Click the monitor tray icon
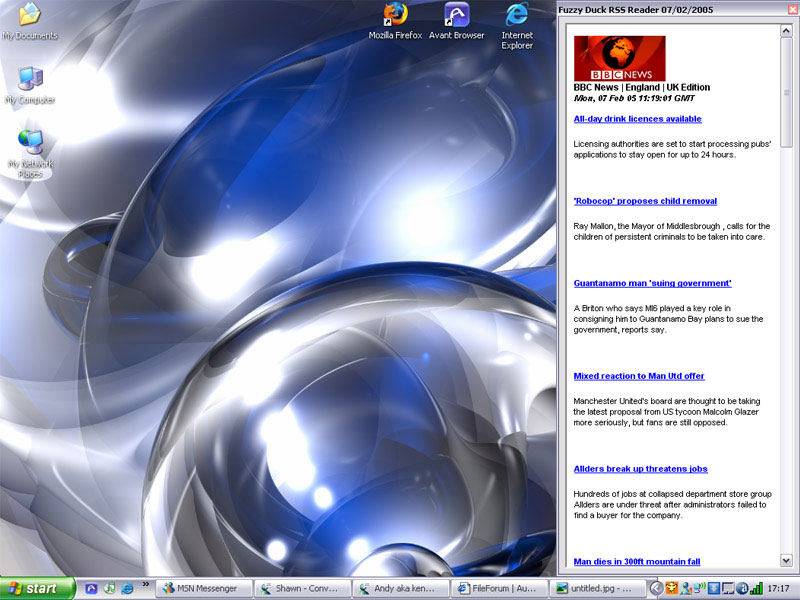 [728, 589]
